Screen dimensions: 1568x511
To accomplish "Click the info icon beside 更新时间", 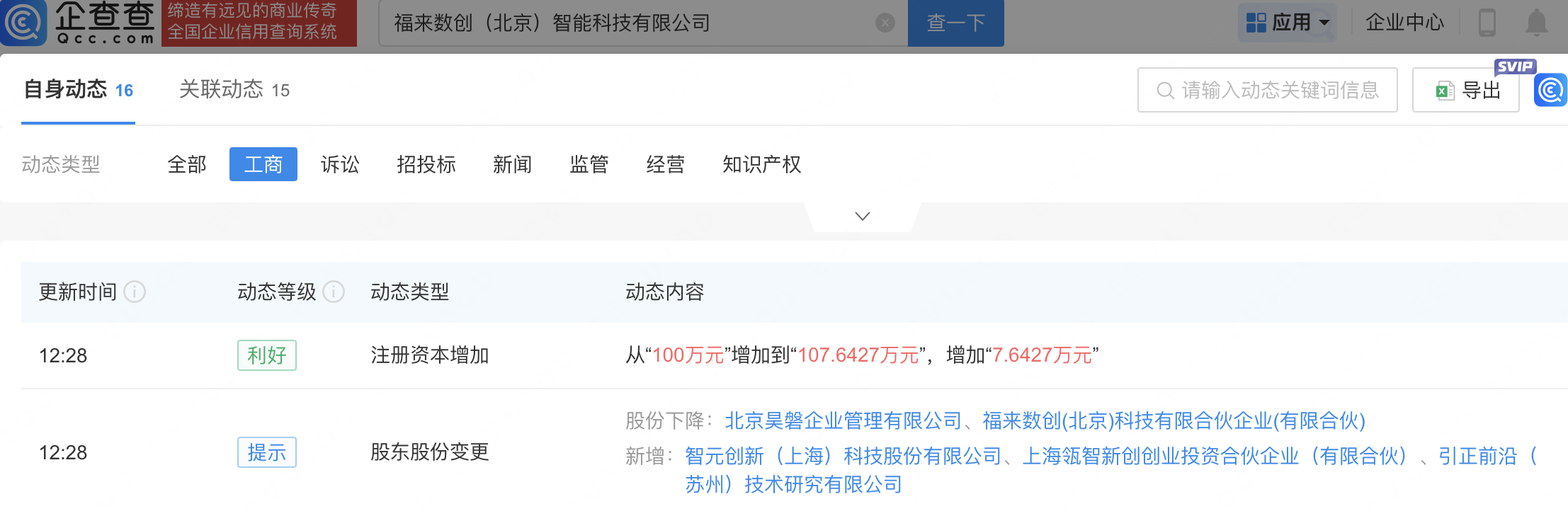I will pyautogui.click(x=135, y=292).
